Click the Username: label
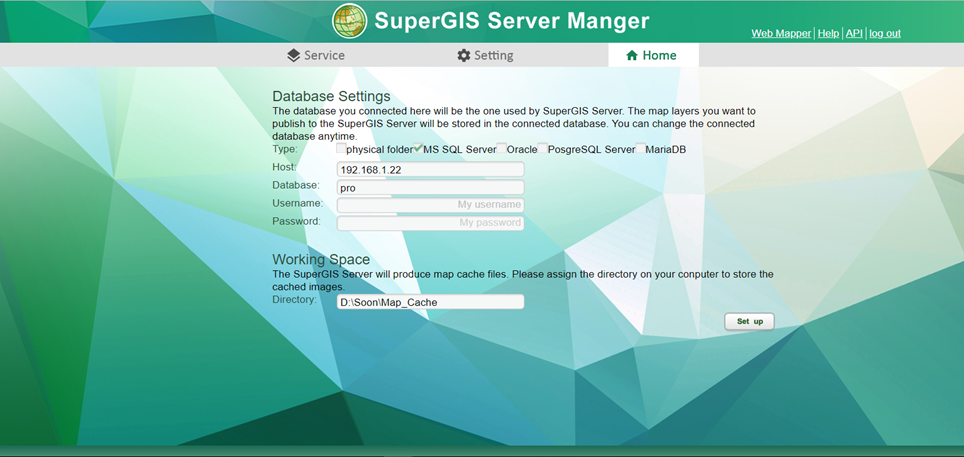This screenshot has width=964, height=457. 298,202
